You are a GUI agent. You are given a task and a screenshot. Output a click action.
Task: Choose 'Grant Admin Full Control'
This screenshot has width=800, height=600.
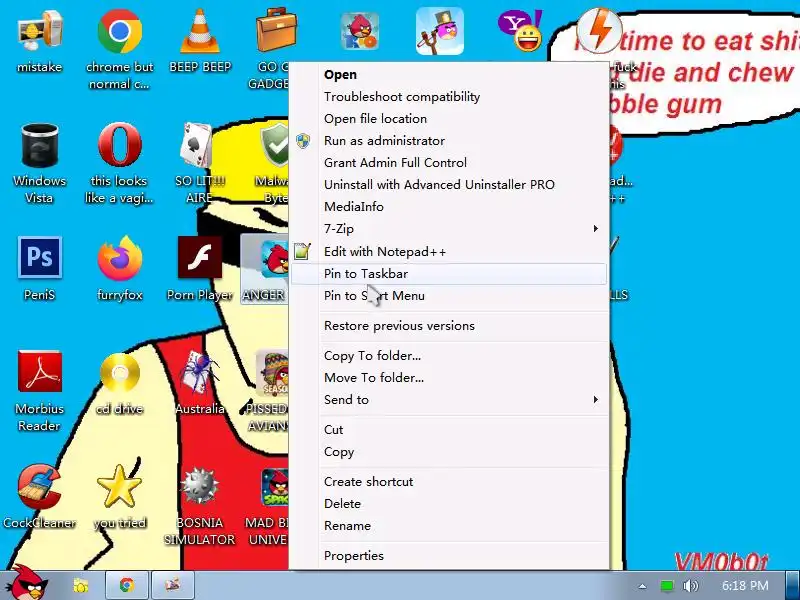tap(449, 162)
